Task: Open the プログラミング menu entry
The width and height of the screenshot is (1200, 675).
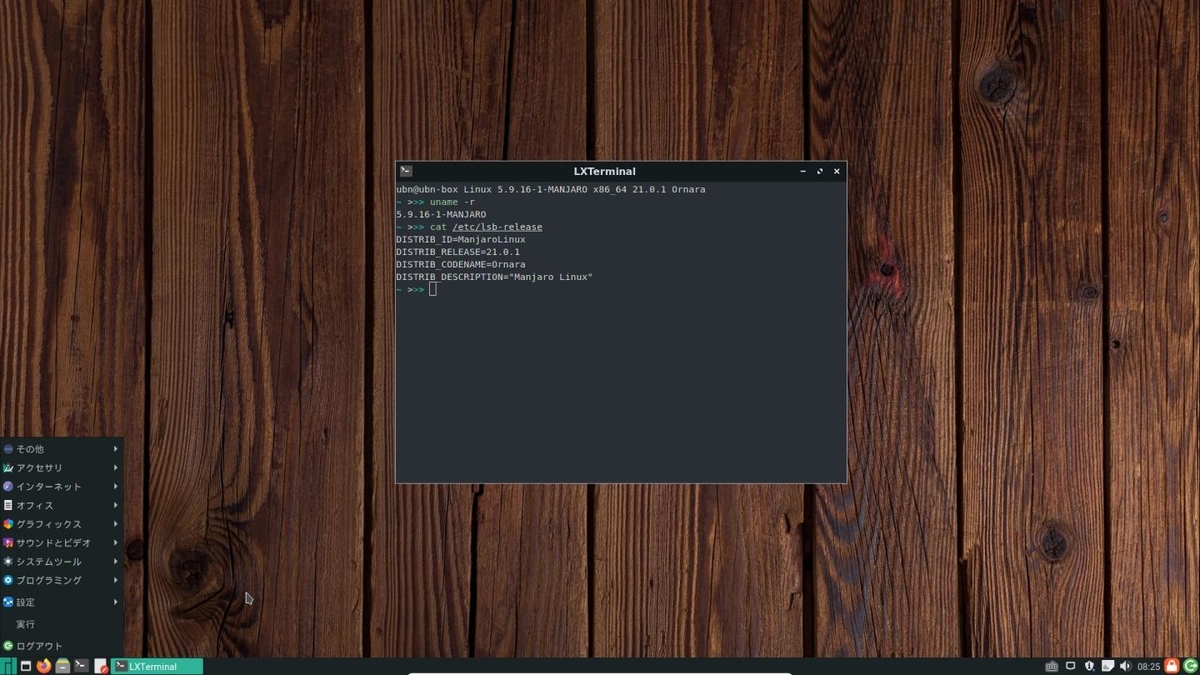Action: (61, 580)
